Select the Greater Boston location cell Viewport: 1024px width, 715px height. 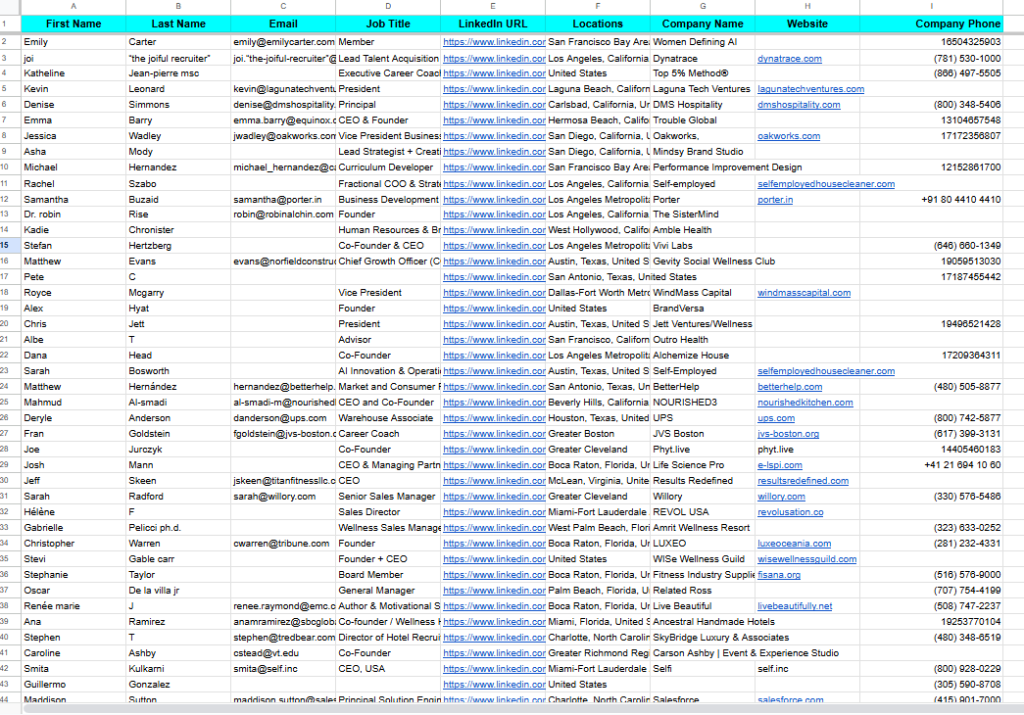pyautogui.click(x=598, y=434)
